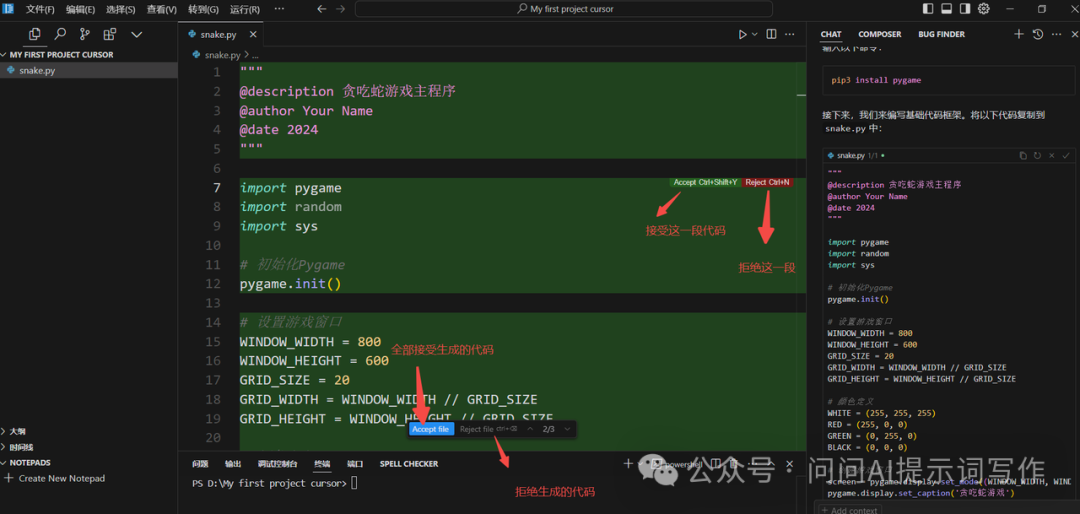Viewport: 1080px width, 514px height.
Task: Switch to the 输出 panel tab
Action: click(233, 464)
